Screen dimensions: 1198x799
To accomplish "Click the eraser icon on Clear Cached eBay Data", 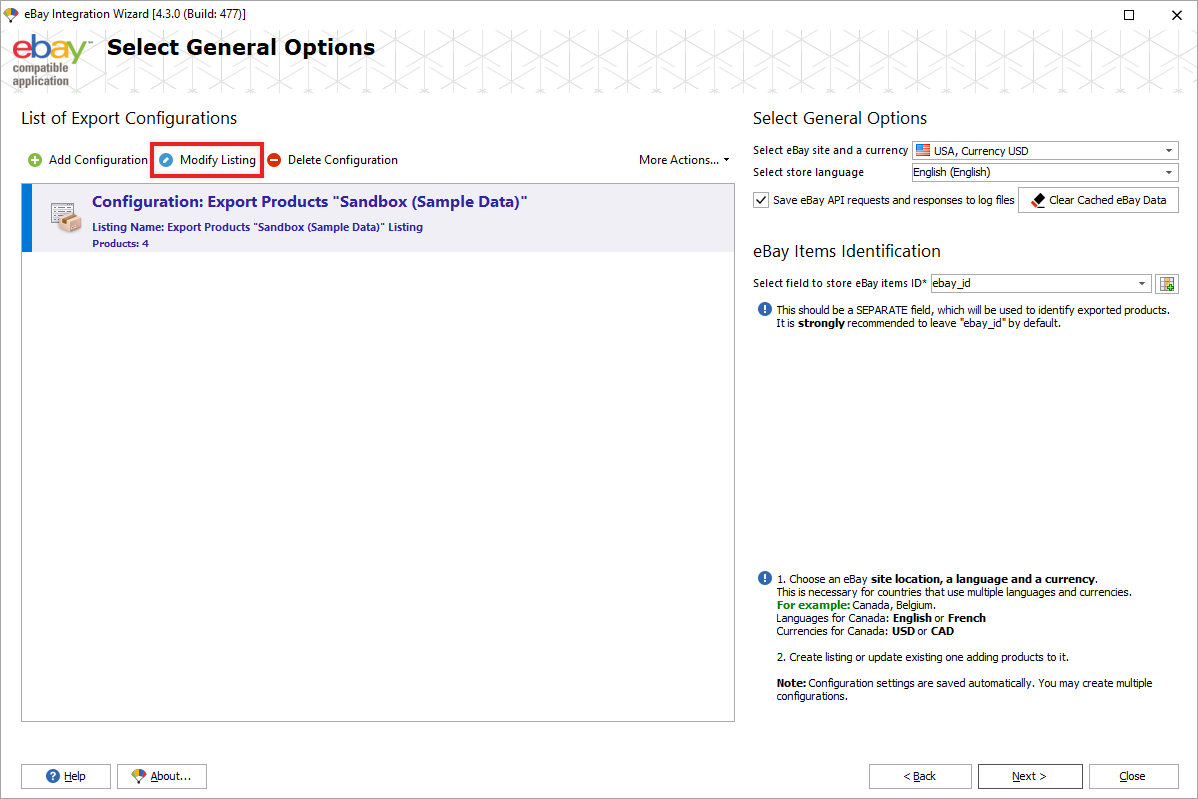I will pyautogui.click(x=1038, y=200).
